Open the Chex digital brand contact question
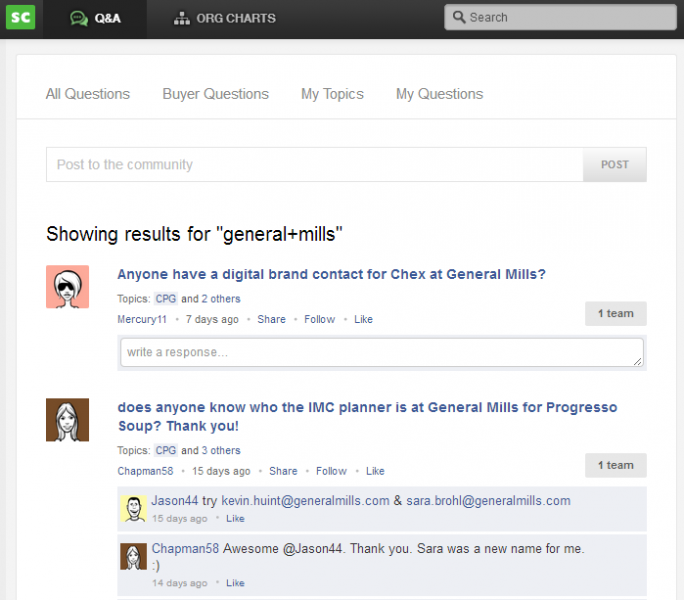 click(x=332, y=274)
